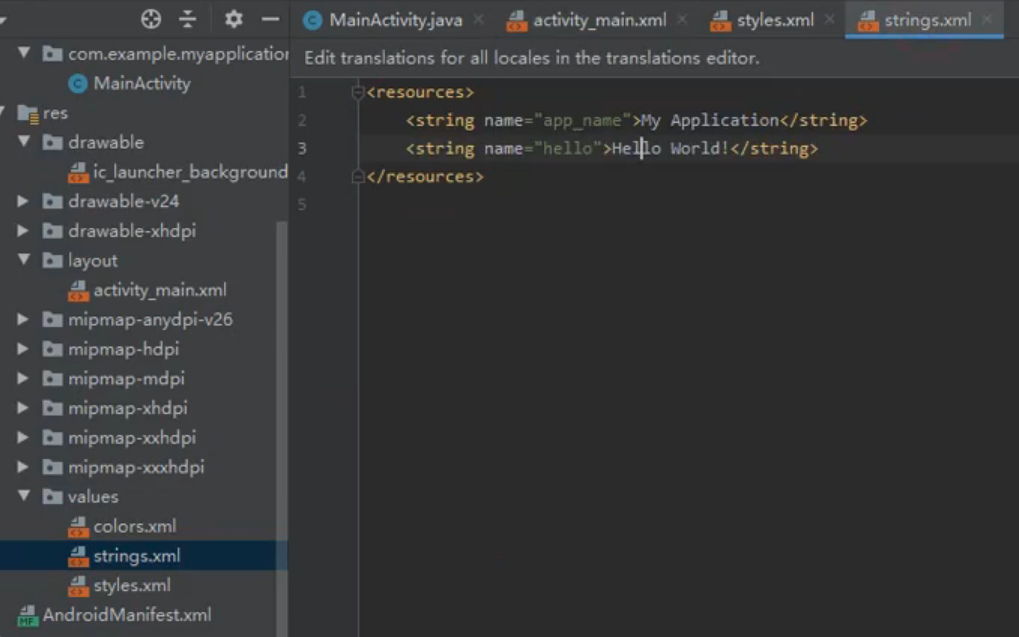The height and width of the screenshot is (637, 1019).
Task: Switch to the styles.xml tab
Action: click(775, 20)
